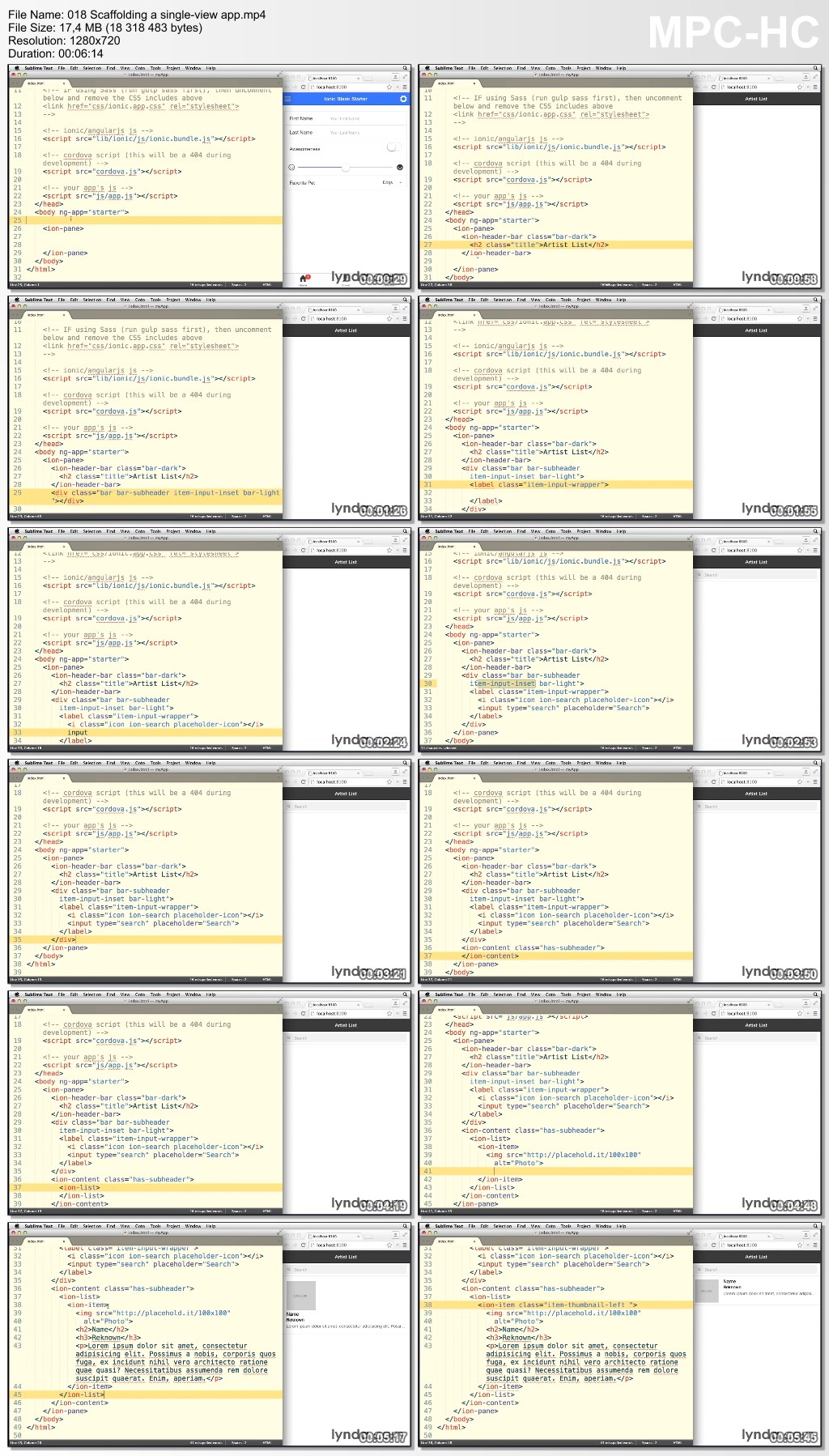
Task: In the 00:05:45 frame, click the gray placeholder thumbnail
Action: point(707,1291)
